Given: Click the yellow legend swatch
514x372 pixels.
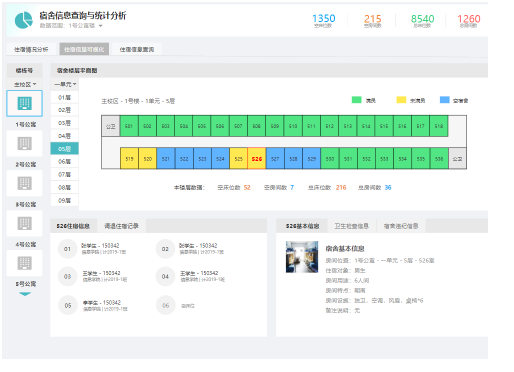Looking at the screenshot, I should tap(401, 100).
